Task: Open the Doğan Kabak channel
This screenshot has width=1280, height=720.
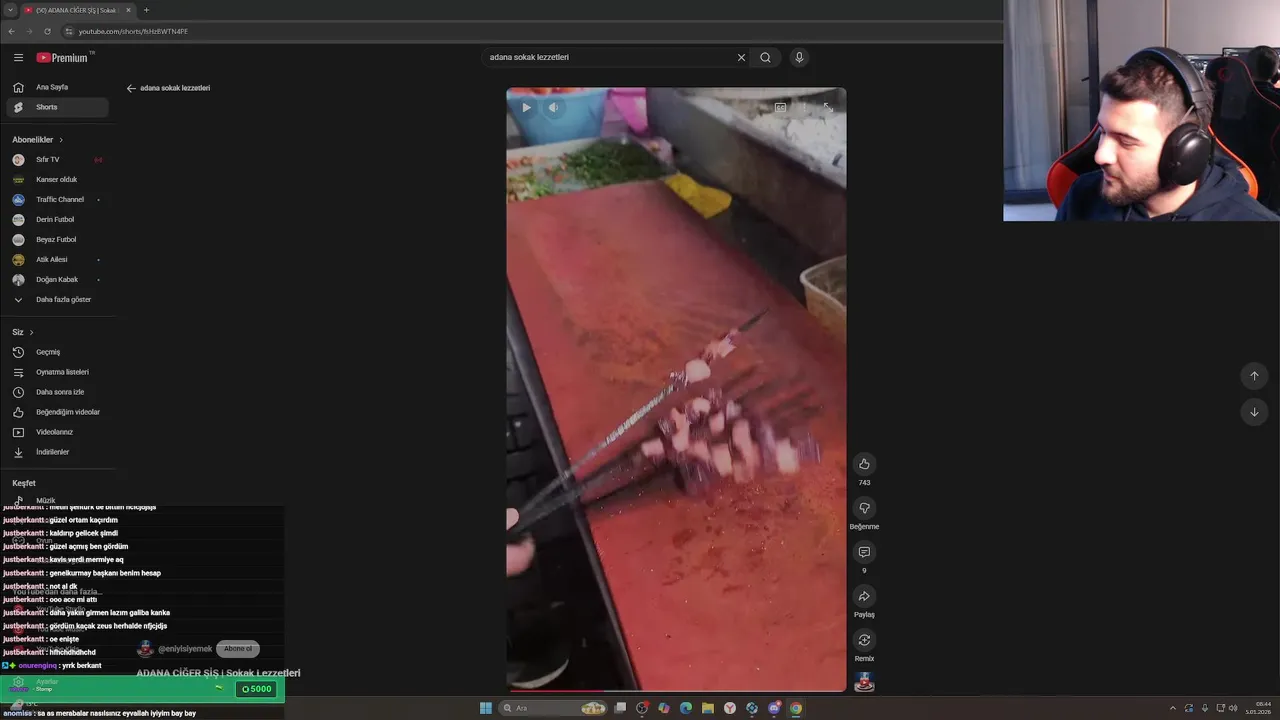Action: [x=57, y=280]
